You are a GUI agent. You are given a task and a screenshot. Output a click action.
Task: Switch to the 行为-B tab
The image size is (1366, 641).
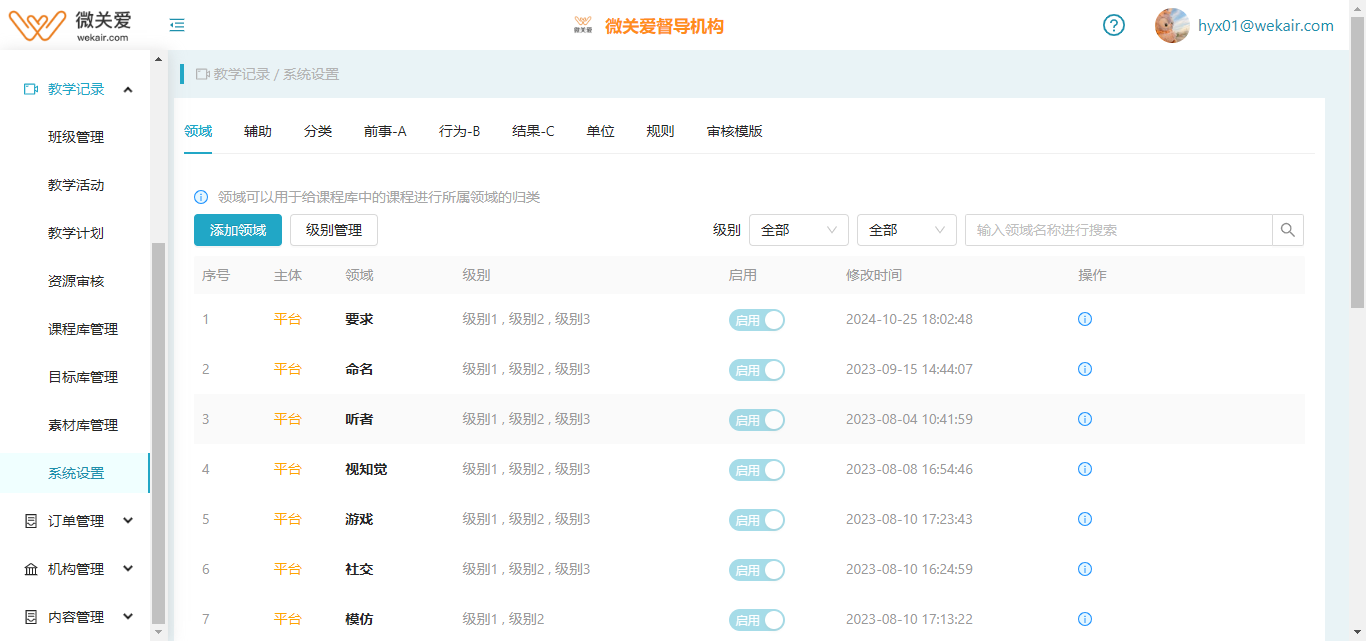[x=459, y=131]
